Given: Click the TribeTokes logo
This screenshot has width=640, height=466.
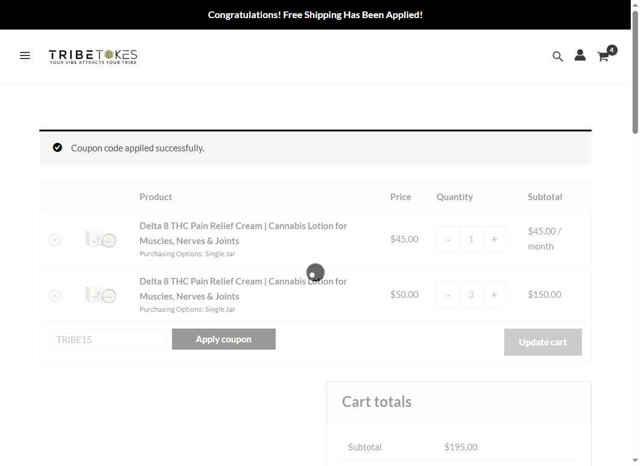Looking at the screenshot, I should pyautogui.click(x=93, y=57).
